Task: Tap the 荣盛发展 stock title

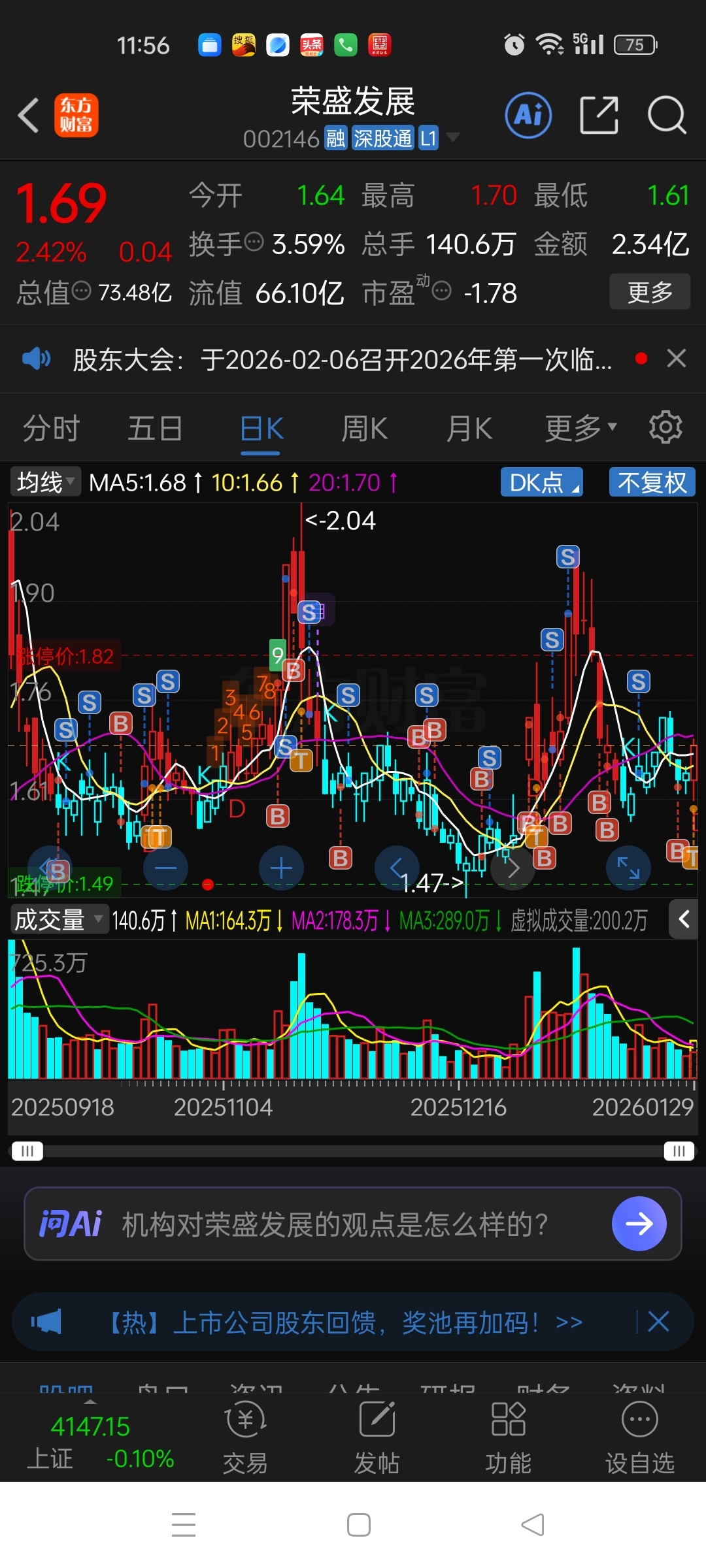Action: pos(353,101)
